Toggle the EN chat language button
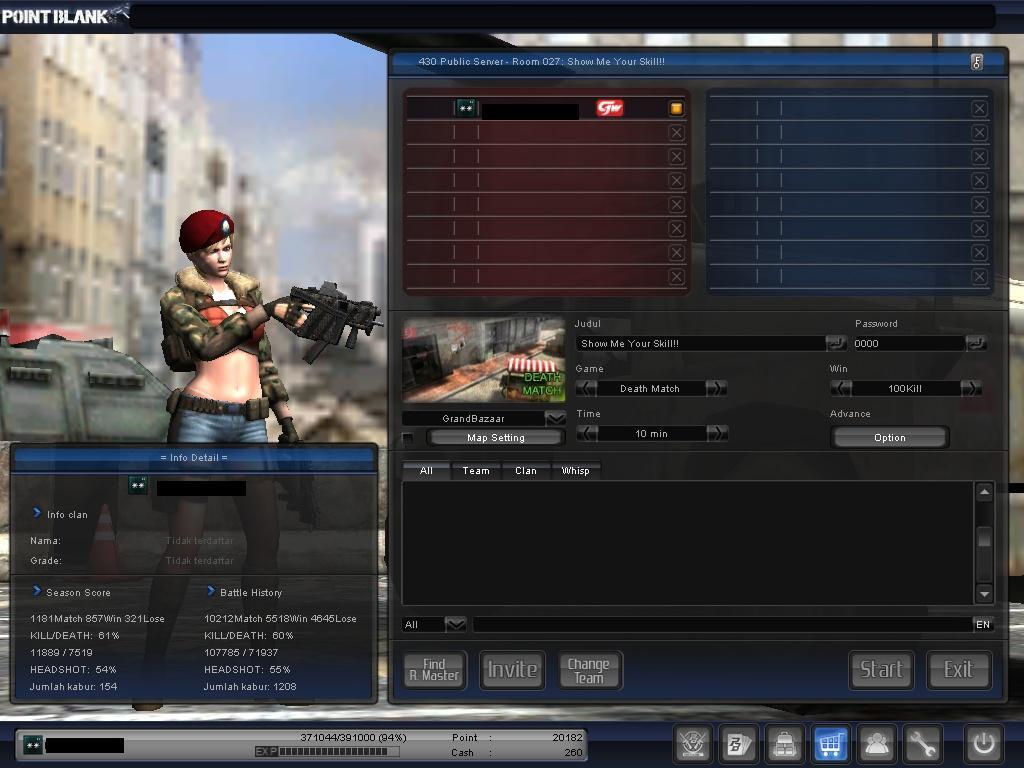Viewport: 1024px width, 768px height. coord(983,624)
